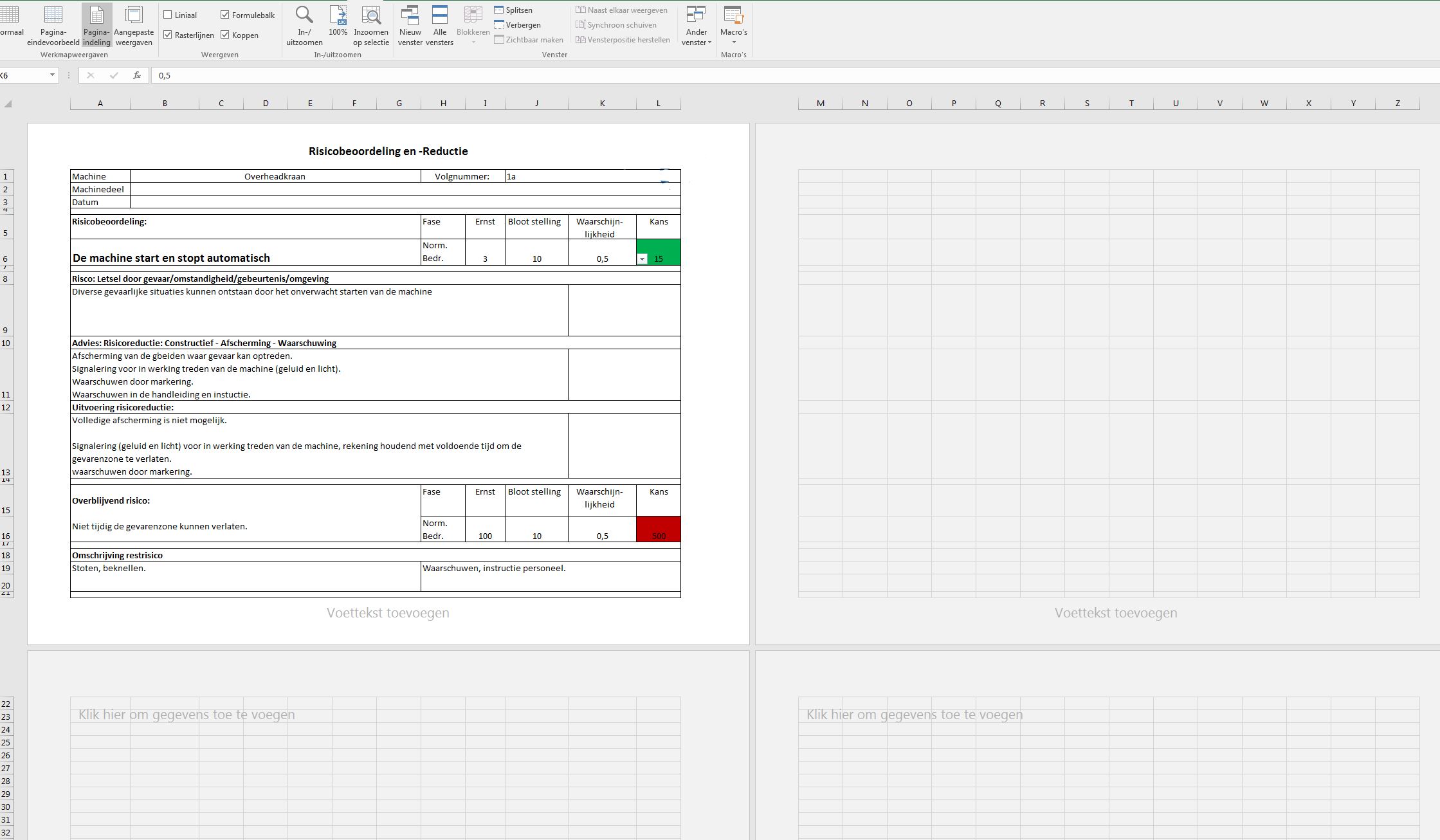Image resolution: width=1440 pixels, height=840 pixels.
Task: Arrange Alle vensters
Action: [x=439, y=26]
